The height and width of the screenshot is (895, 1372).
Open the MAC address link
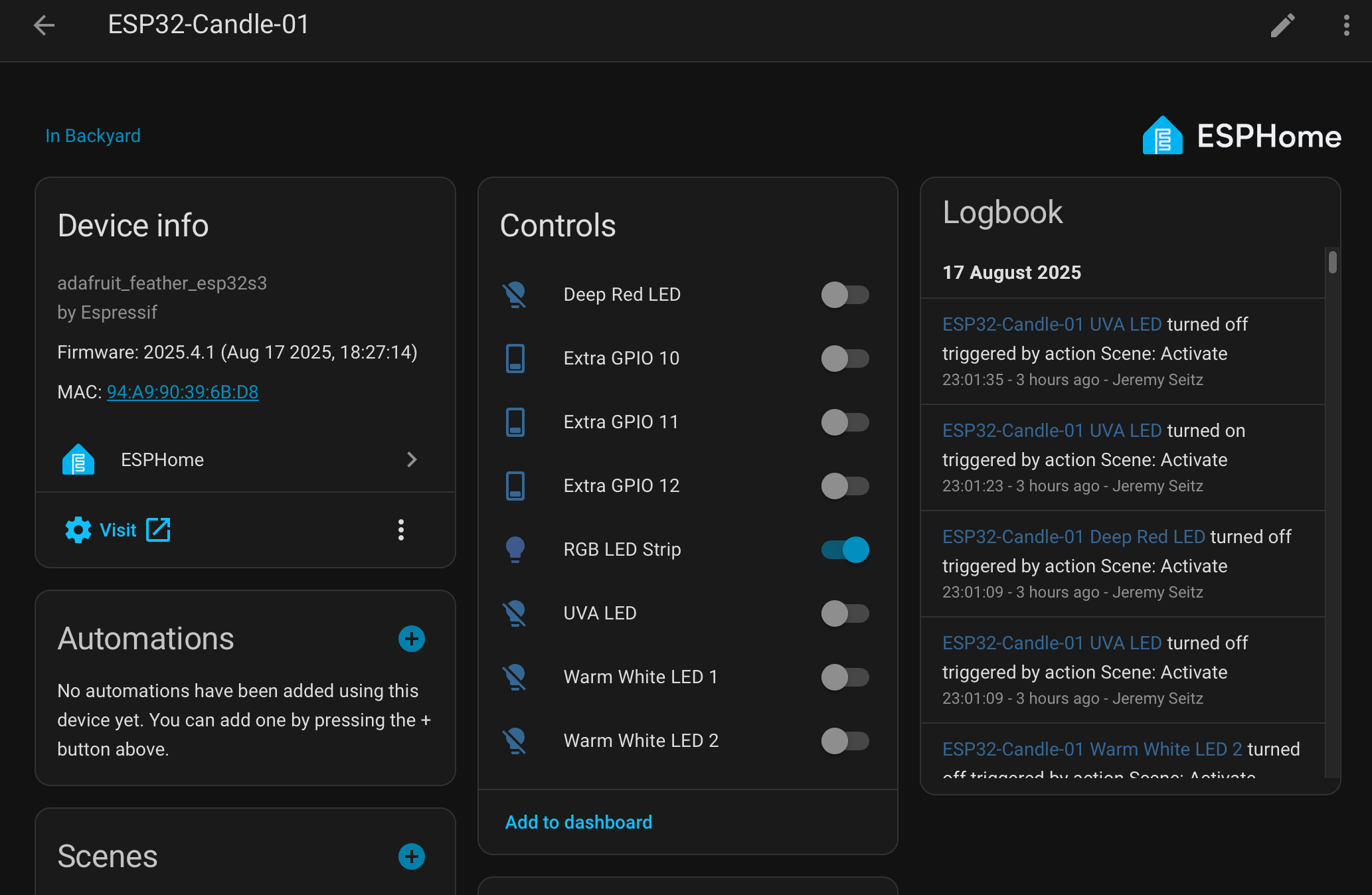182,392
